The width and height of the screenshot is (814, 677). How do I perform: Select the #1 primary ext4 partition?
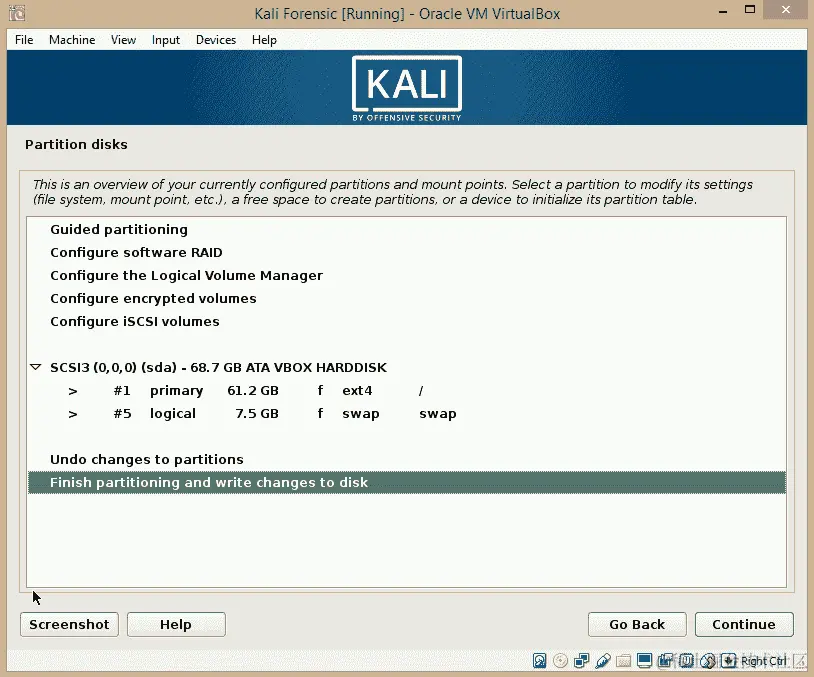pyautogui.click(x=406, y=390)
